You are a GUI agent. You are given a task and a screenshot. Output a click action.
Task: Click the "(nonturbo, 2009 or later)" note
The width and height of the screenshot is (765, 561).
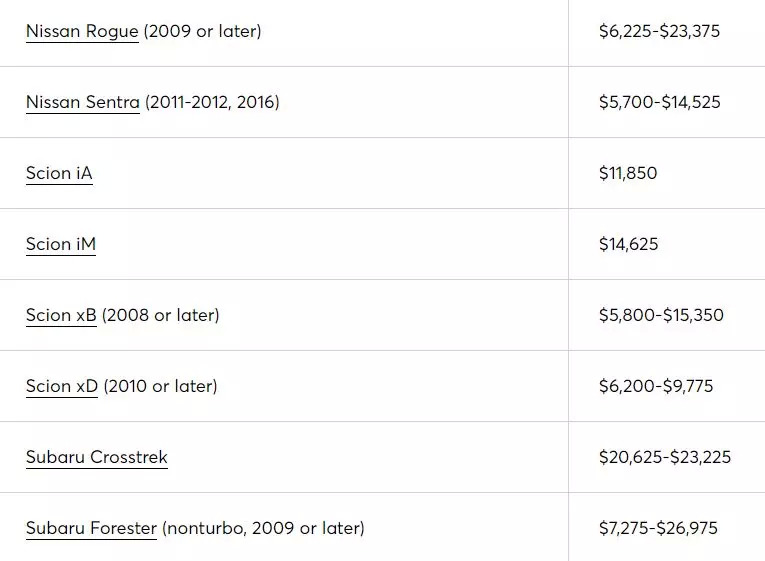pos(263,528)
